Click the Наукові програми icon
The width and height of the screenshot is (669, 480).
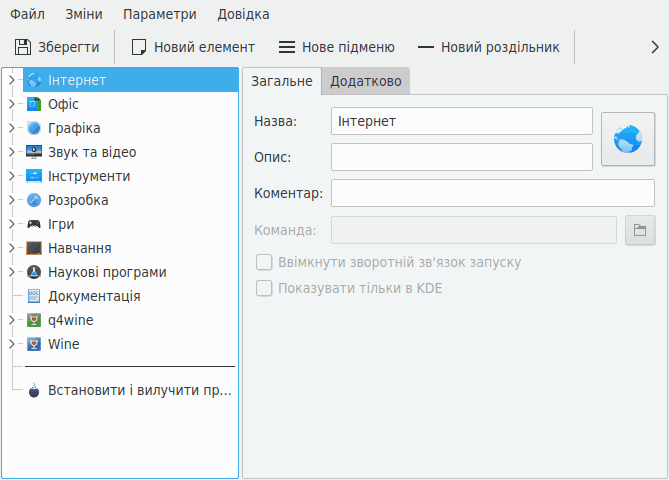click(x=34, y=272)
